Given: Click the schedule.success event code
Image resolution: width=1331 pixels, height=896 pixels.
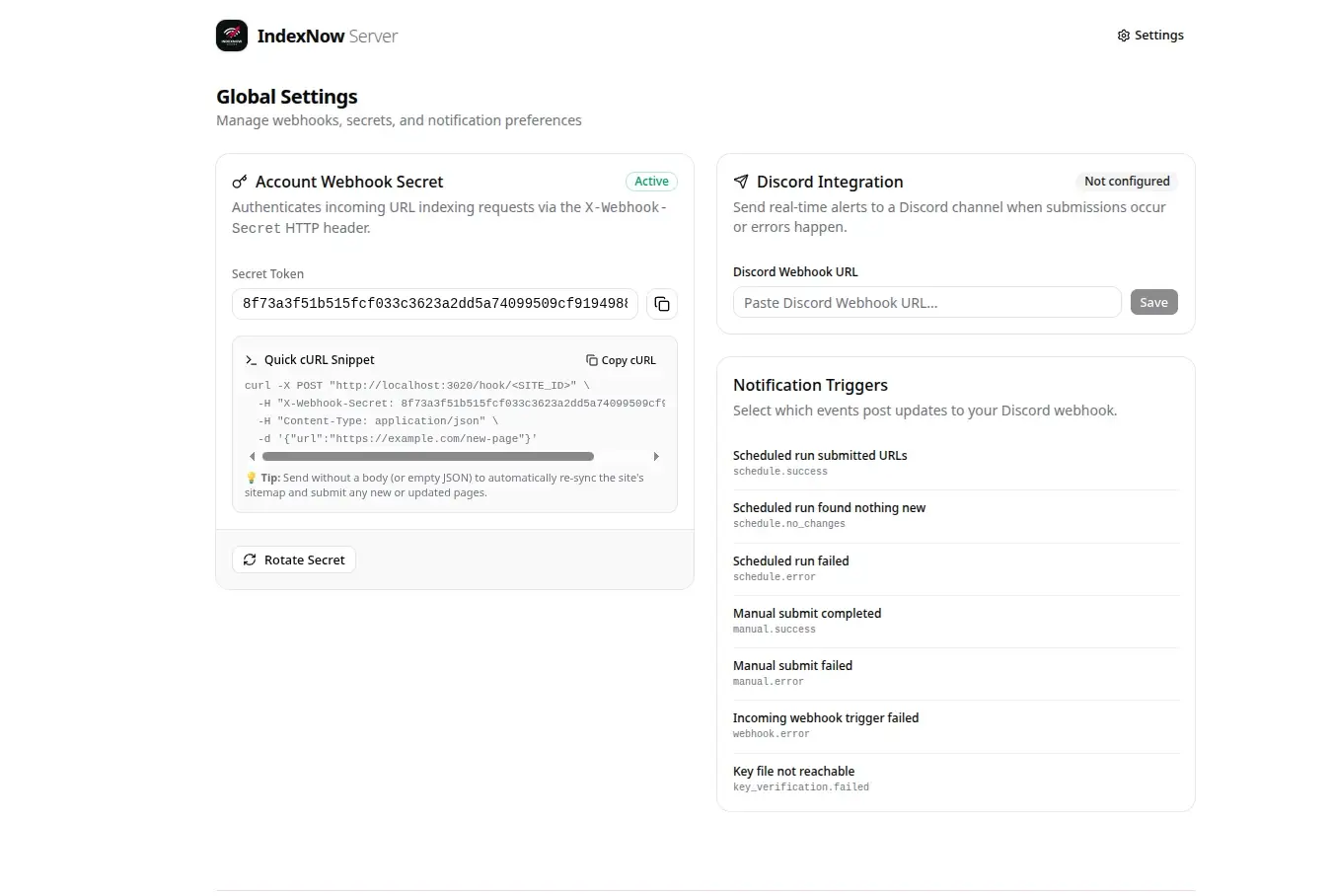Looking at the screenshot, I should point(780,472).
